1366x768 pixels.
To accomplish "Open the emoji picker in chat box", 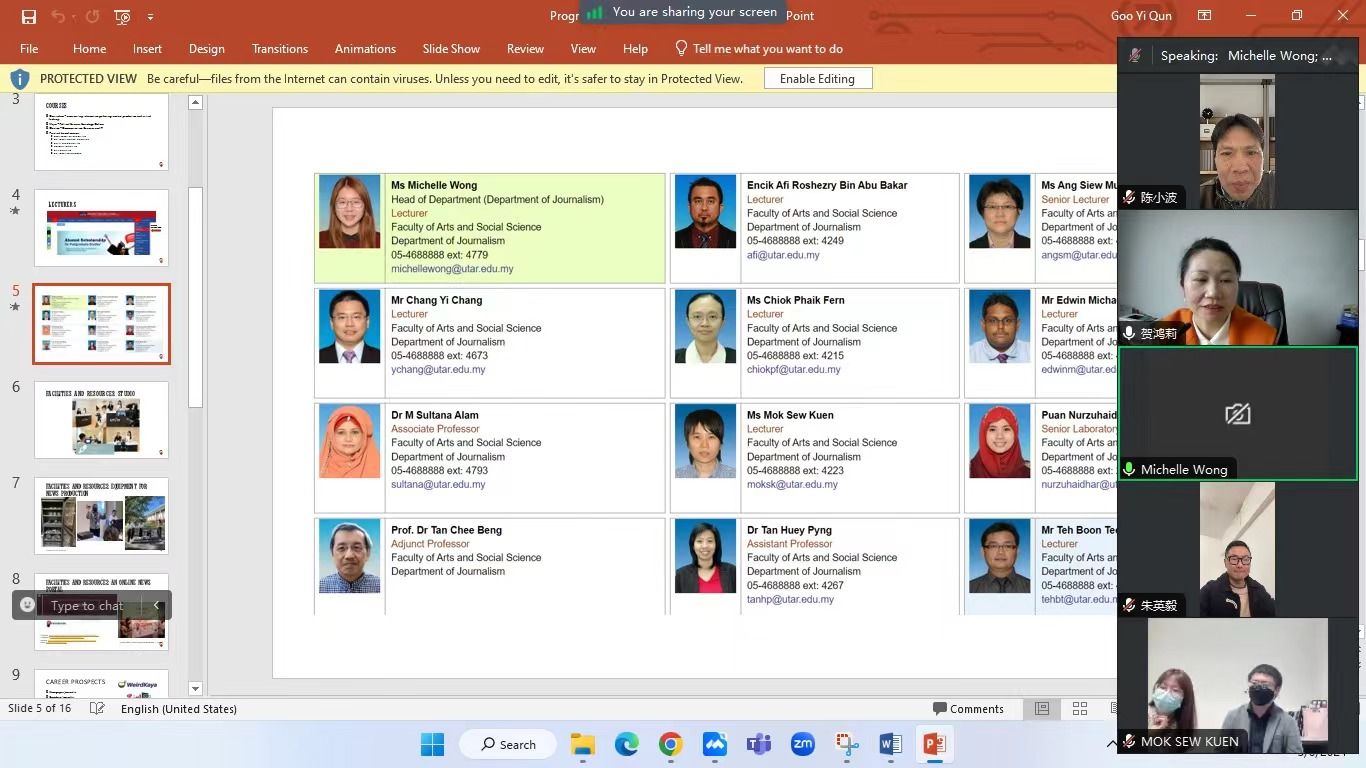I will coord(28,605).
